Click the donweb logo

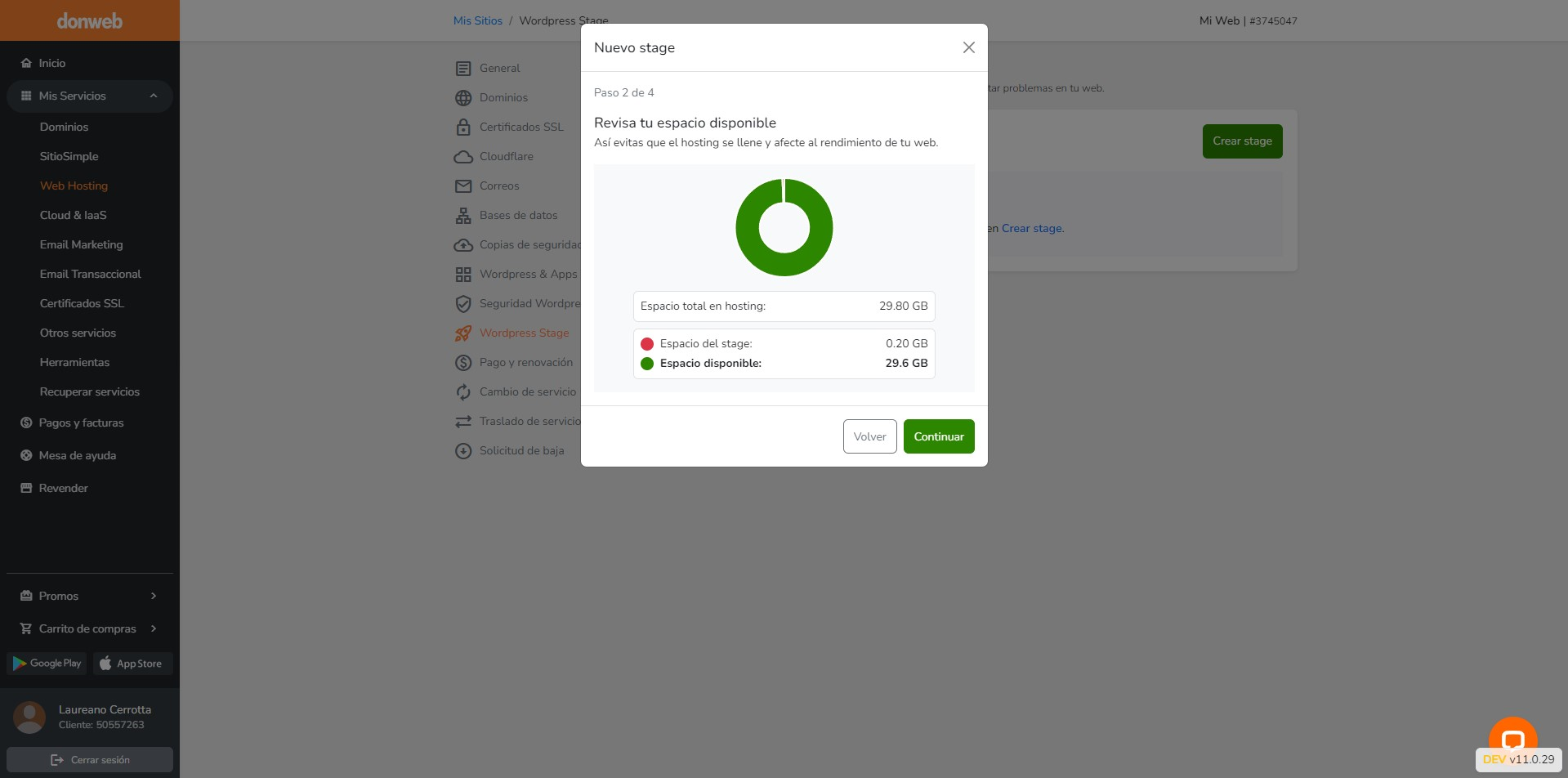point(90,21)
